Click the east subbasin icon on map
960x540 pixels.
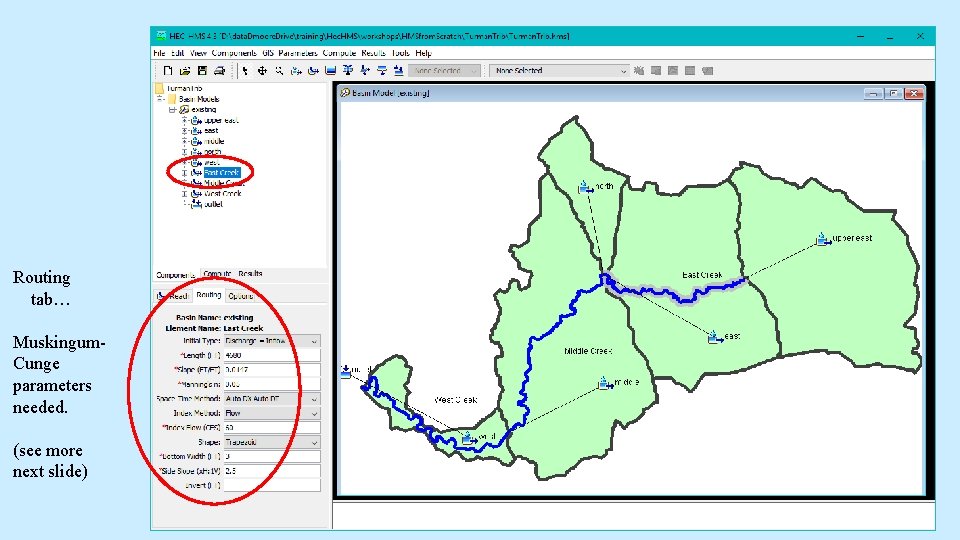click(714, 337)
